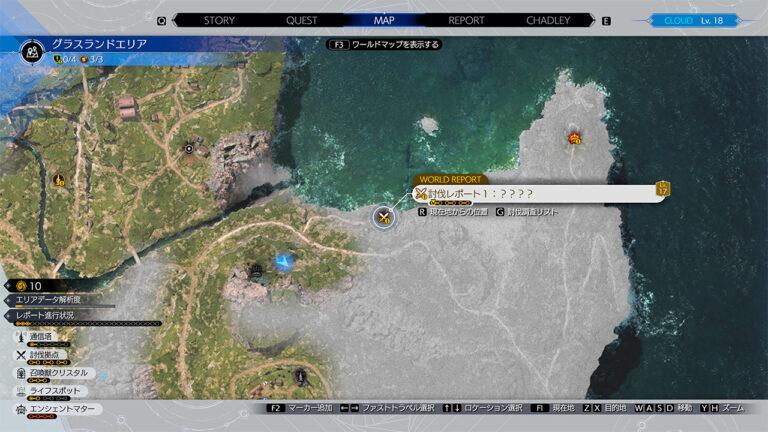Open the STORY tab
The width and height of the screenshot is (768, 432).
click(x=219, y=21)
